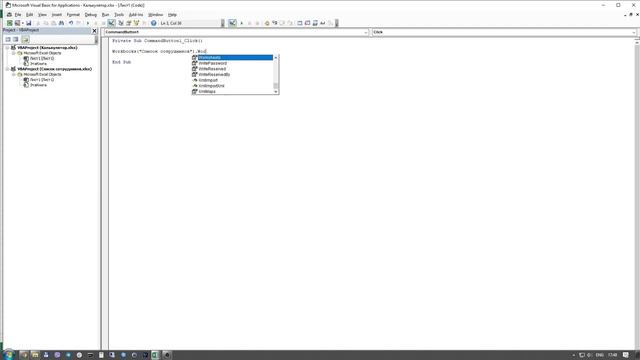Click autocomplete list scroll down arrow
640x360 pixels.
276,92
